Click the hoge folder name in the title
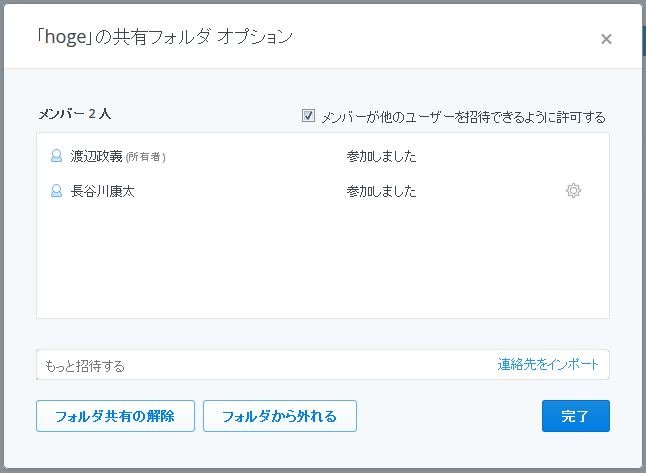Viewport: 646px width, 473px height. click(x=65, y=37)
